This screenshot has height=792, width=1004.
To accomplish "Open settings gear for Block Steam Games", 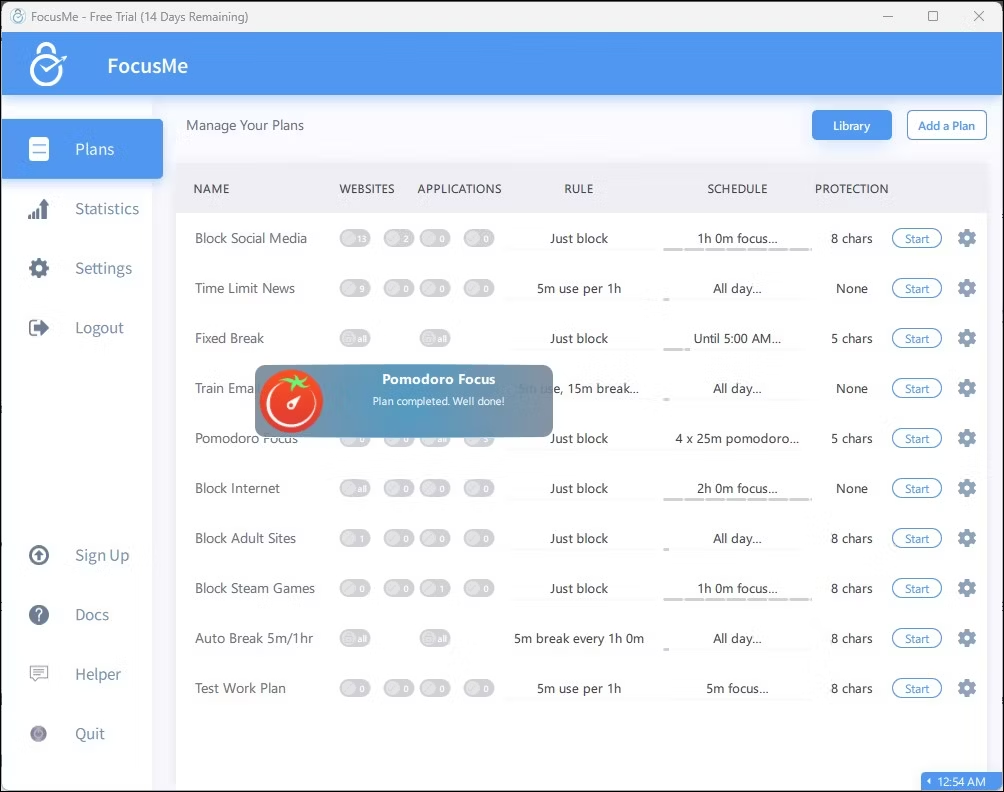I will point(967,588).
